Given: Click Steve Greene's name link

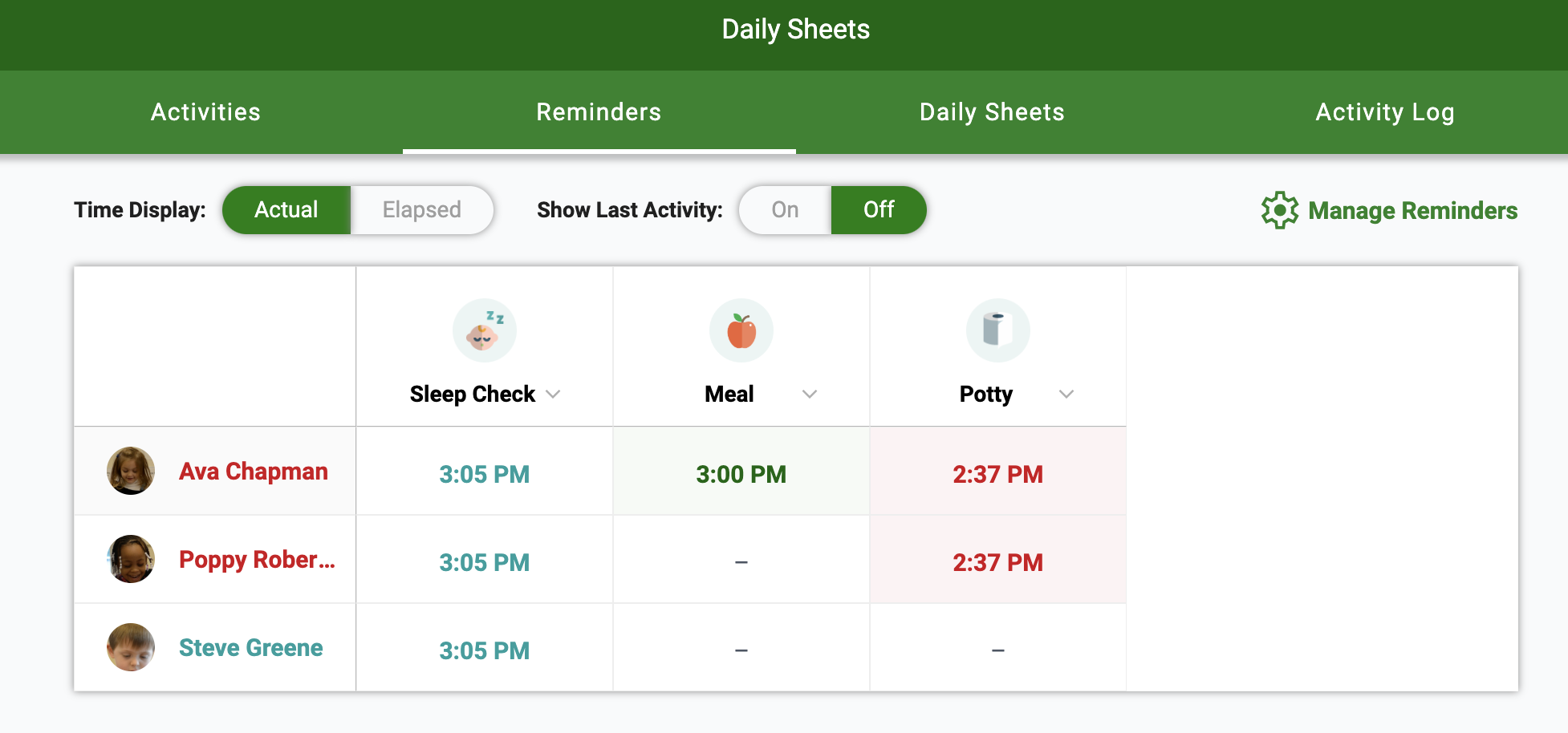Looking at the screenshot, I should click(251, 647).
